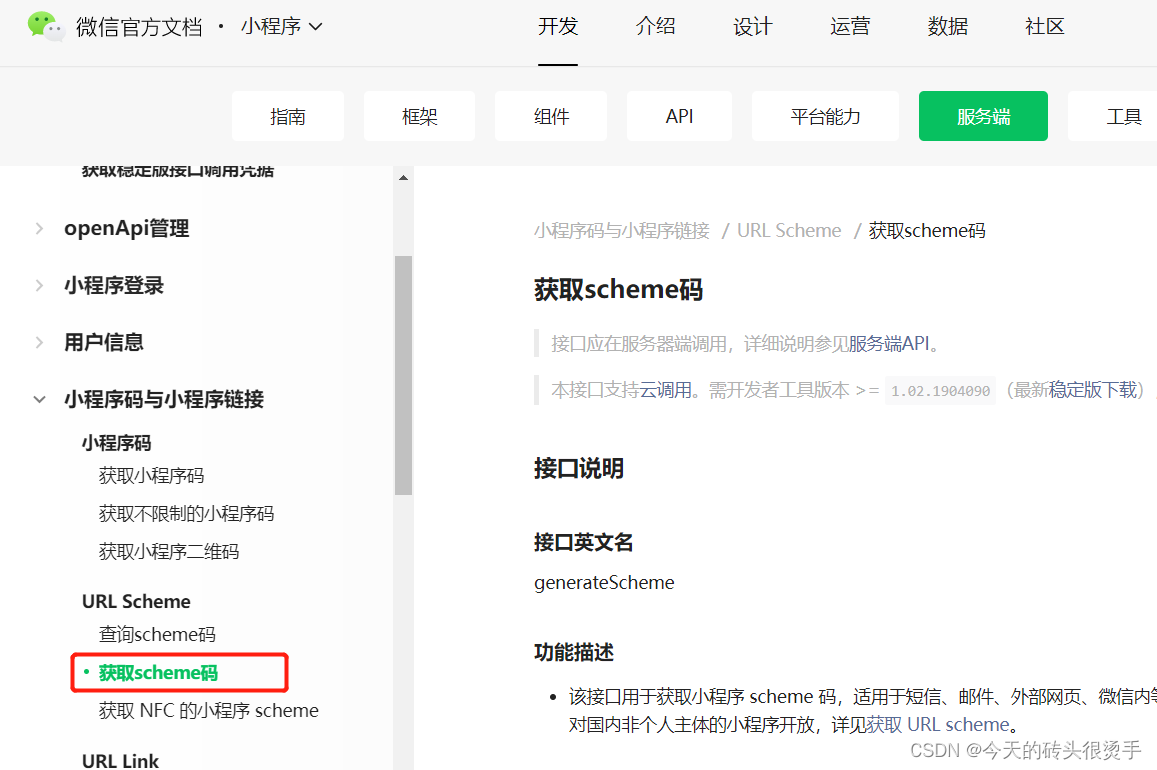Follow the 稳定版下载 link

tap(1093, 389)
